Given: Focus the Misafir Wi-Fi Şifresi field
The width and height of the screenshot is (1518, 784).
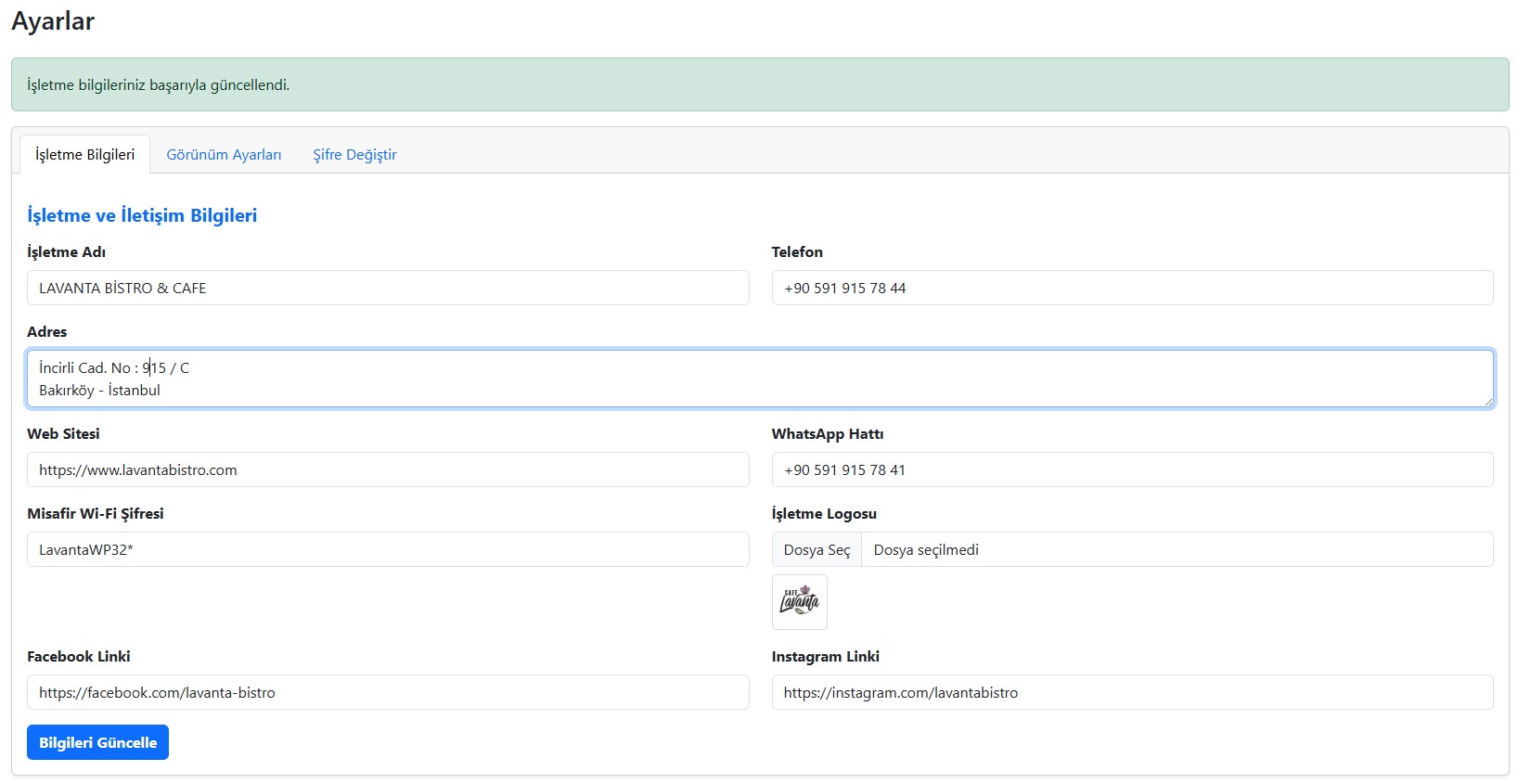Looking at the screenshot, I should click(388, 549).
